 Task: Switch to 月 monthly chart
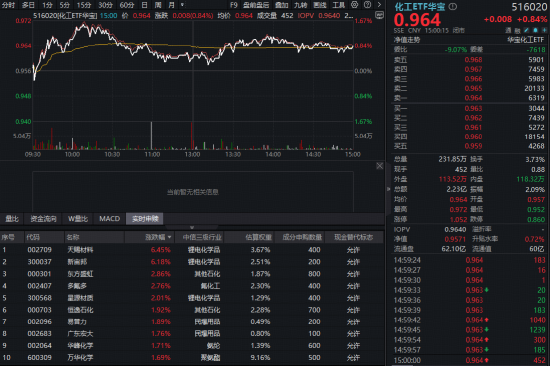click(172, 5)
